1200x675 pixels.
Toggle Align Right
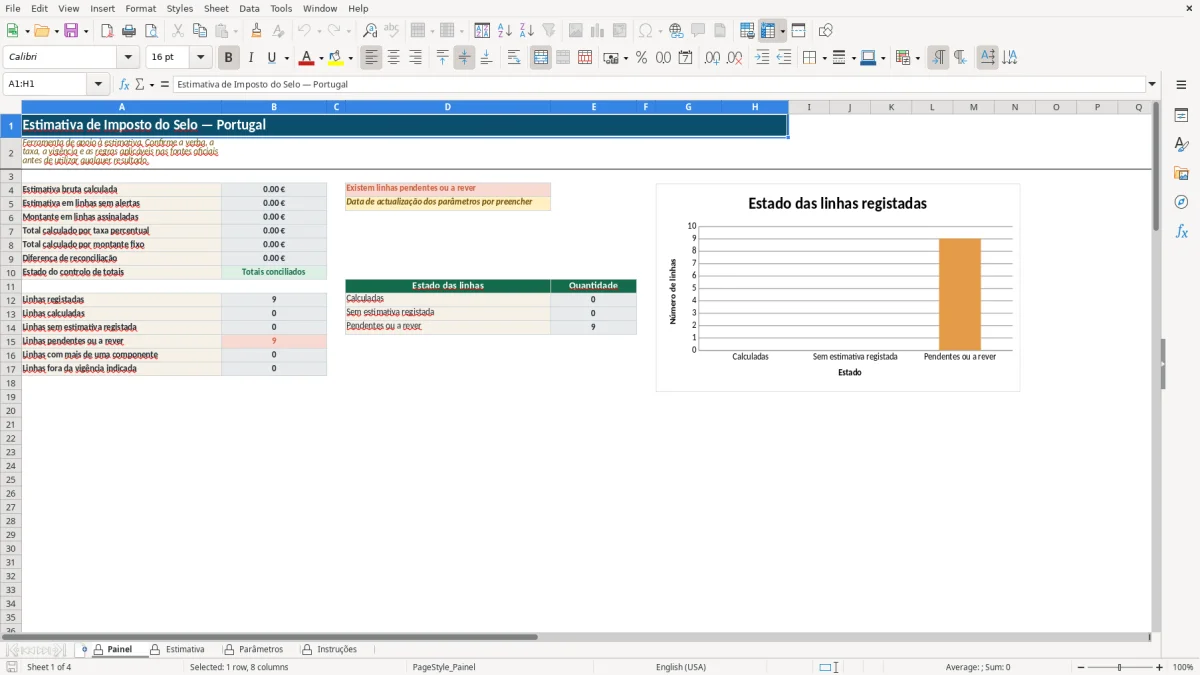click(416, 58)
